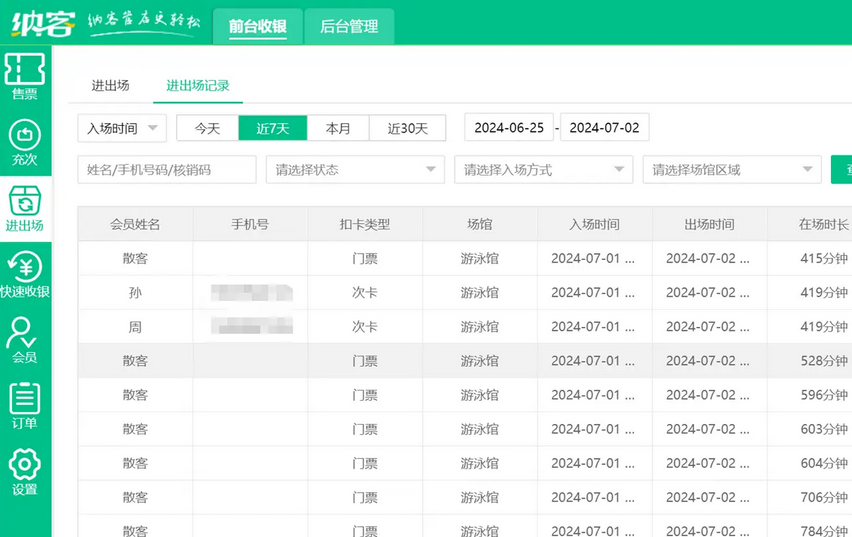Expand the 请选择状态 dropdown
Image resolution: width=852 pixels, height=537 pixels.
pos(355,170)
